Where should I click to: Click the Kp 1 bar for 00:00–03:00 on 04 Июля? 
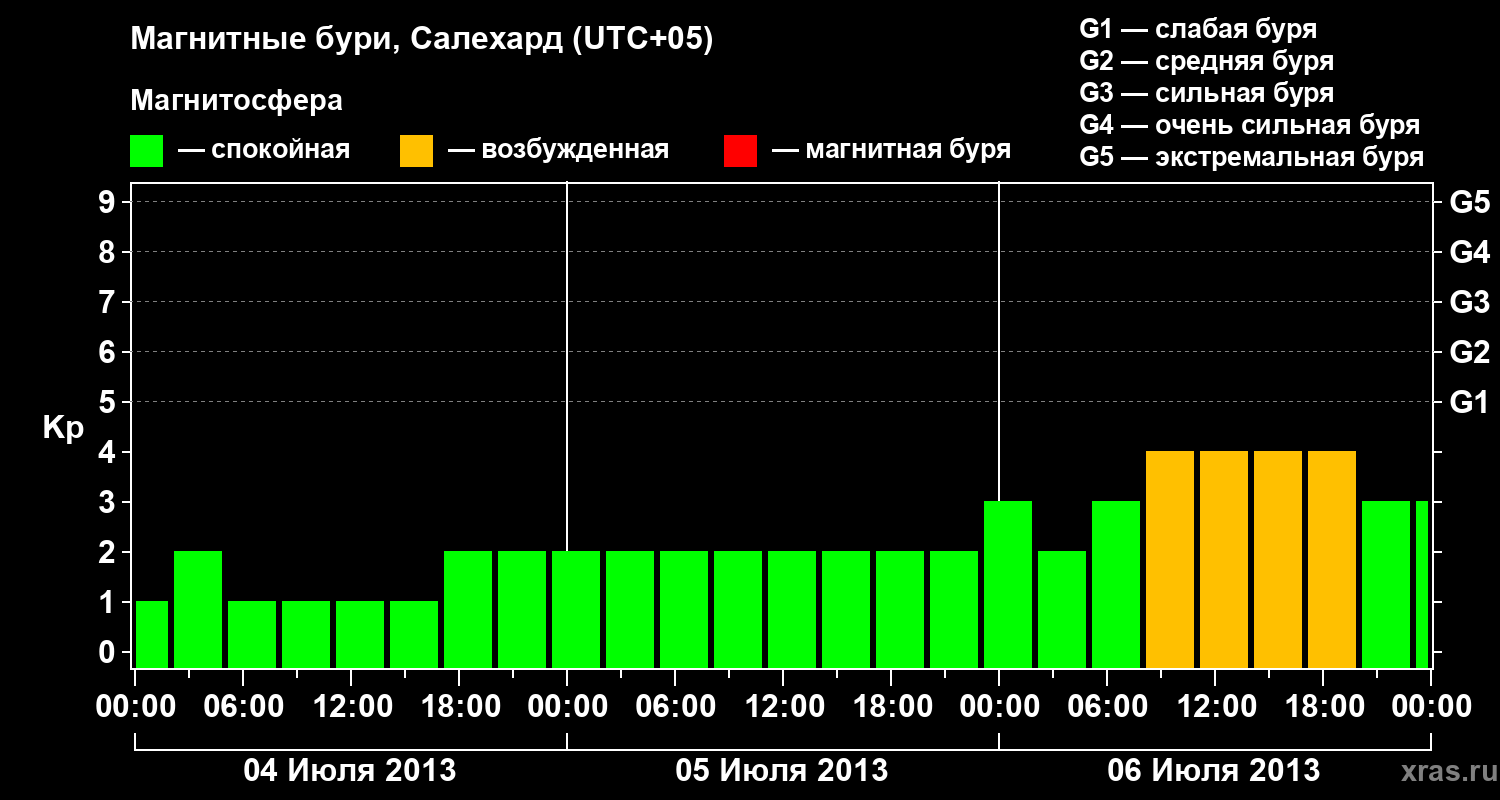click(152, 634)
